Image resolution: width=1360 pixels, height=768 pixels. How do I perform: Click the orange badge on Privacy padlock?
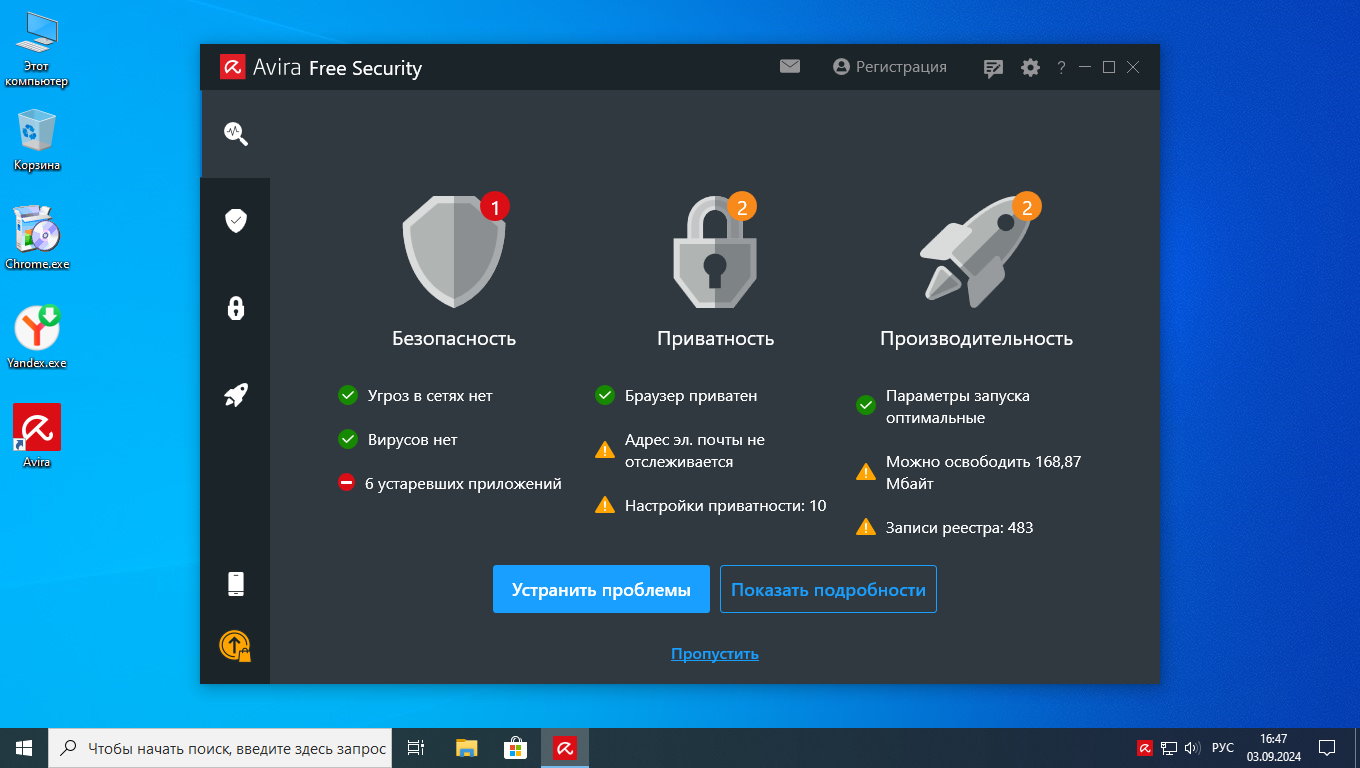742,207
